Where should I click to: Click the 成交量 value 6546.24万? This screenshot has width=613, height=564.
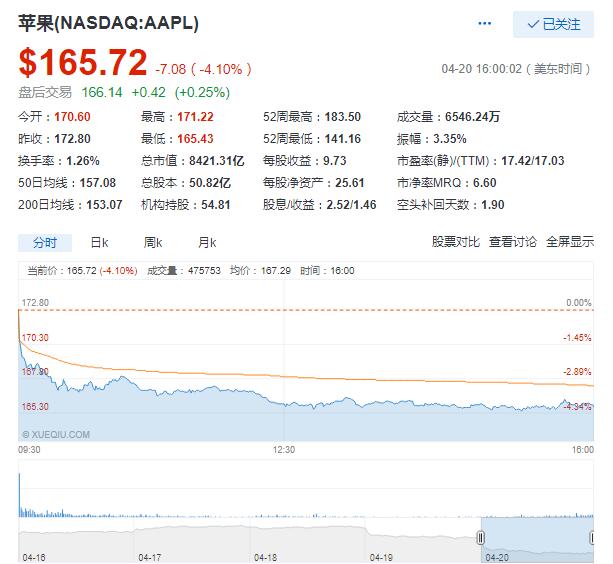472,117
